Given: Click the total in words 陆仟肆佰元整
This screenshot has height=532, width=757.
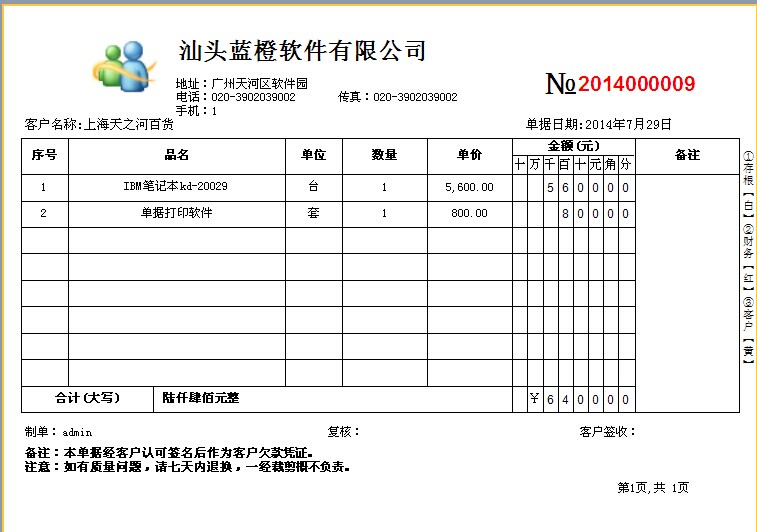Looking at the screenshot, I should pos(201,398).
